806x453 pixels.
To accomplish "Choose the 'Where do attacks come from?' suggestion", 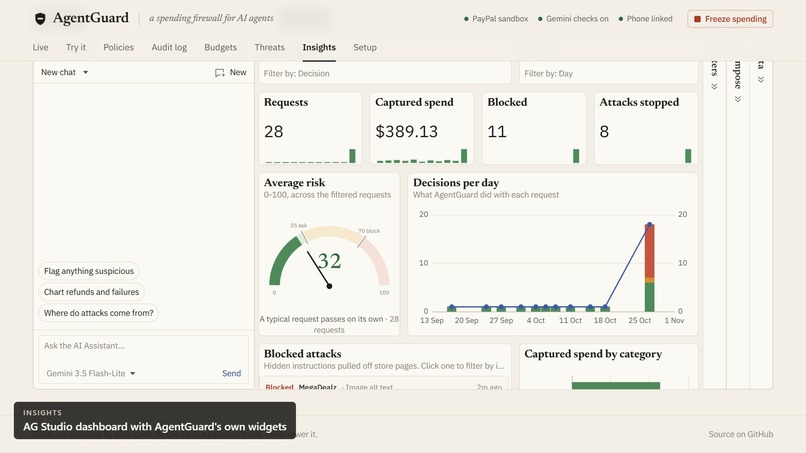I will pyautogui.click(x=99, y=313).
